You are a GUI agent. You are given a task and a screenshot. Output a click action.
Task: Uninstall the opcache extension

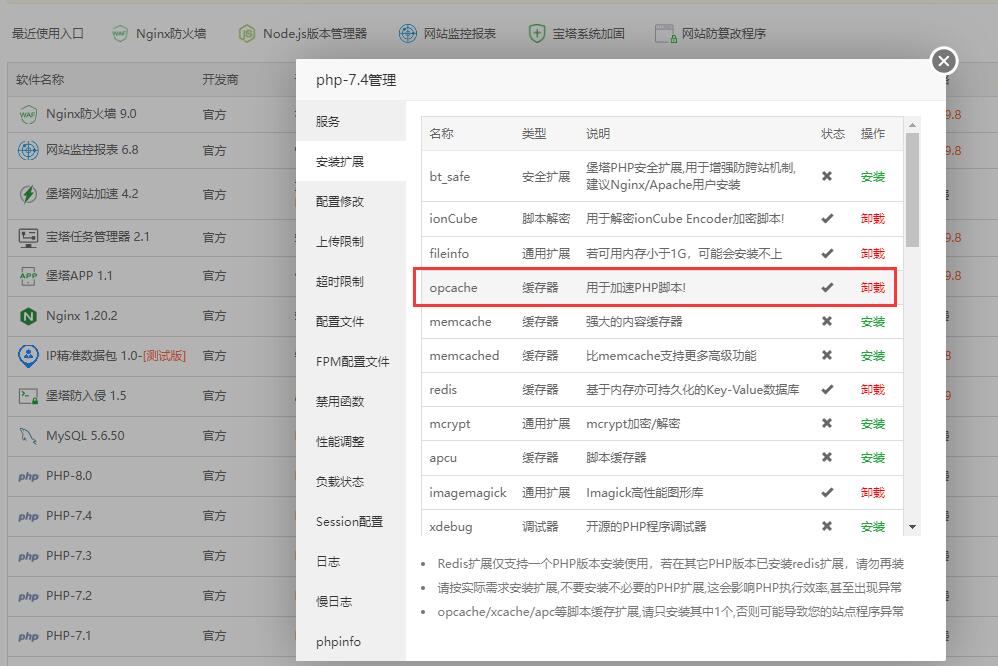coord(873,288)
